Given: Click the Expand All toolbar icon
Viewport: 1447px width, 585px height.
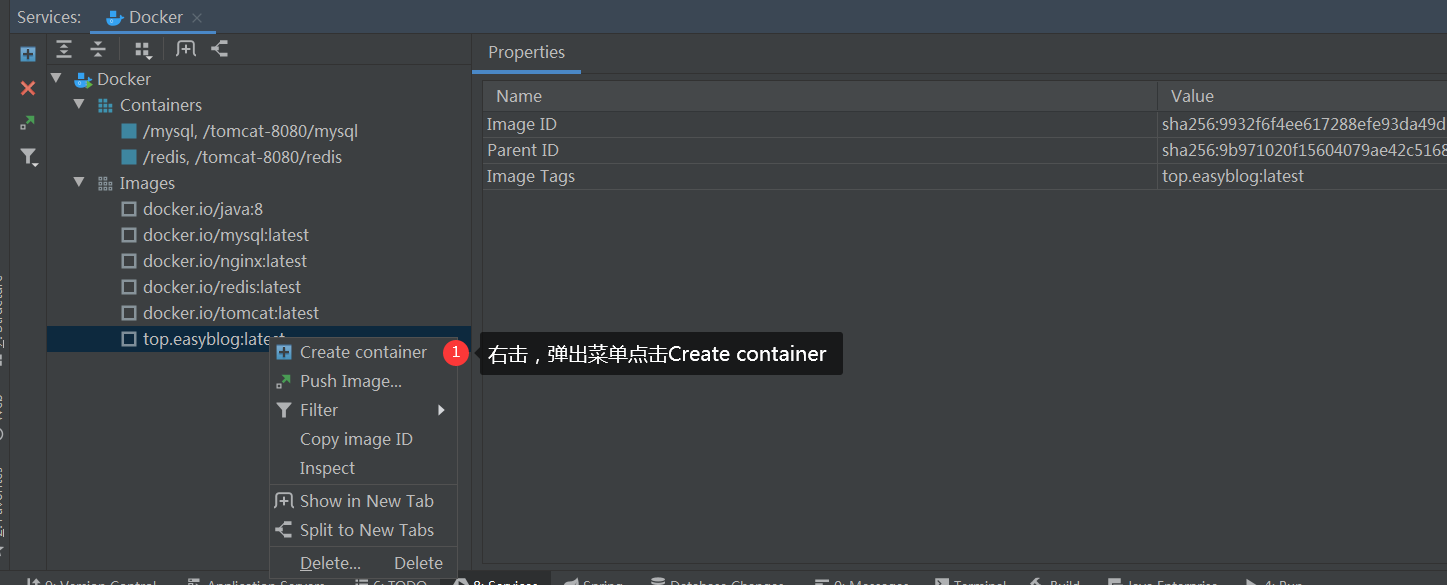Looking at the screenshot, I should coord(64,49).
